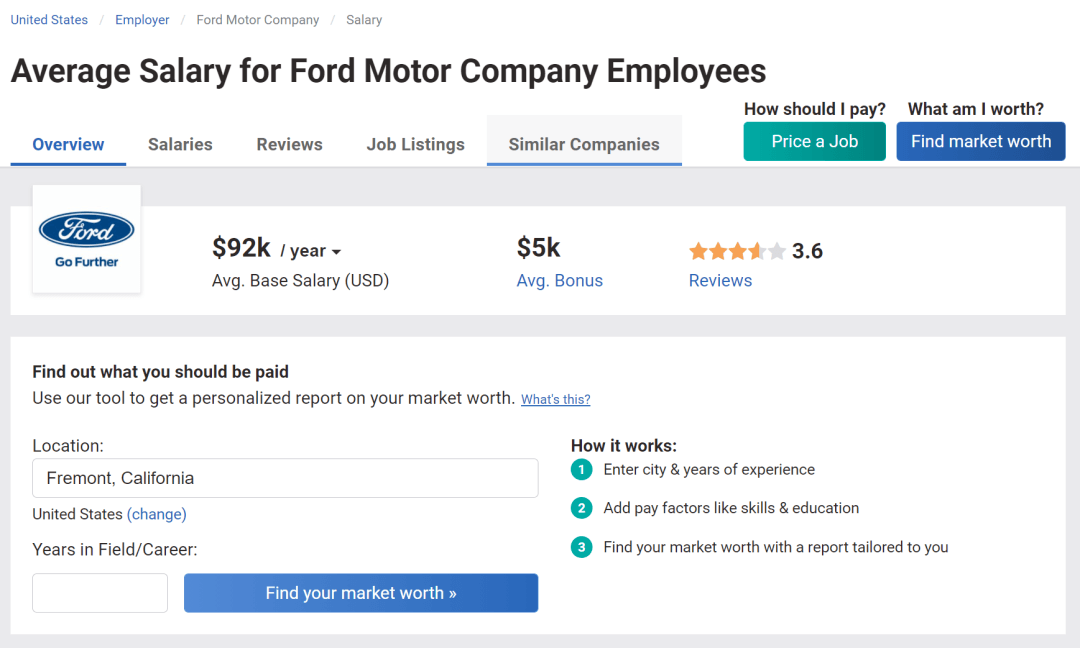Open the What's this? link
This screenshot has width=1080, height=648.
pos(555,399)
